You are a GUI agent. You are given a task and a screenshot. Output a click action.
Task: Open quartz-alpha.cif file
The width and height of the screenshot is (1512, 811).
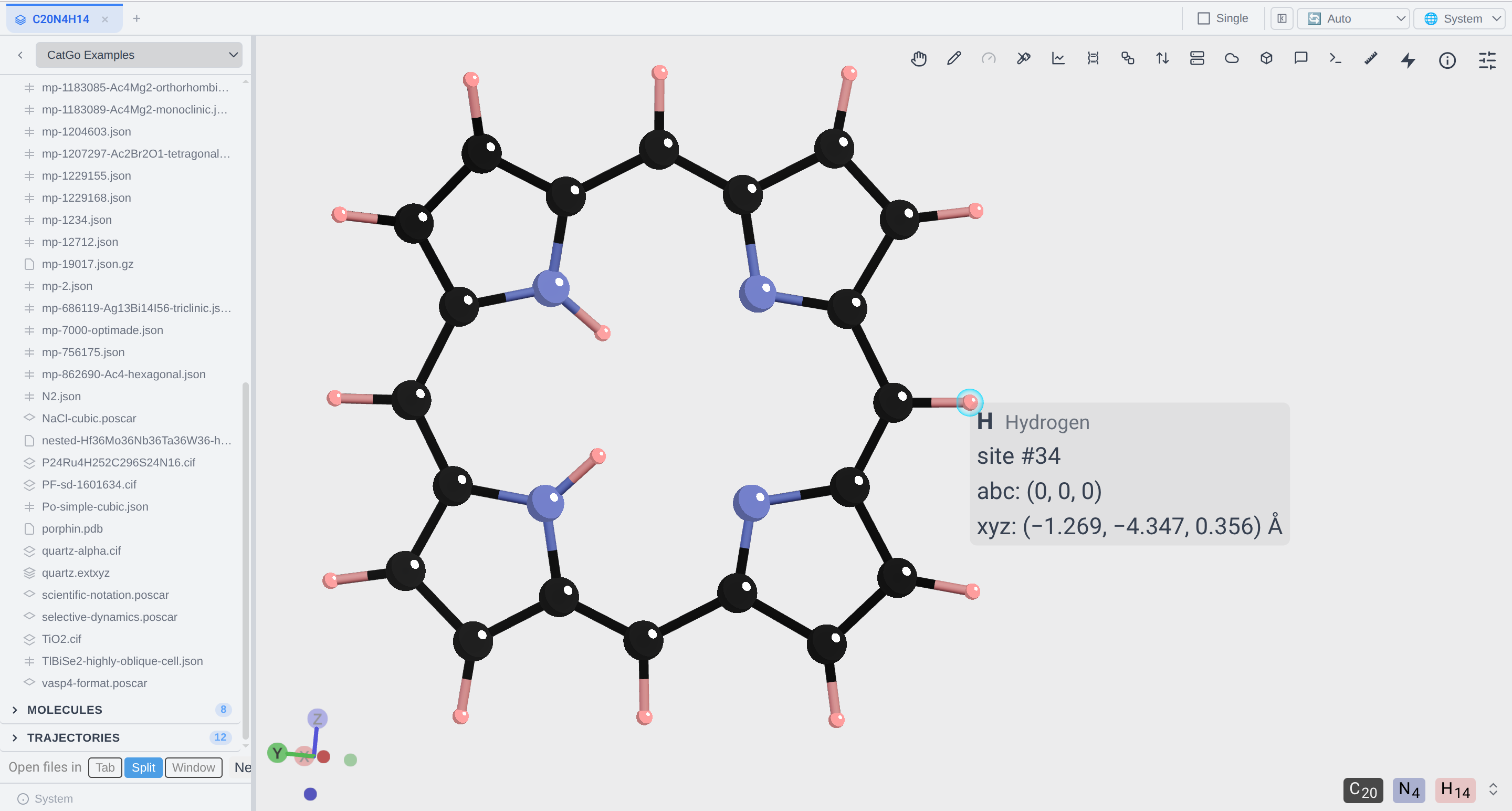[x=81, y=551]
